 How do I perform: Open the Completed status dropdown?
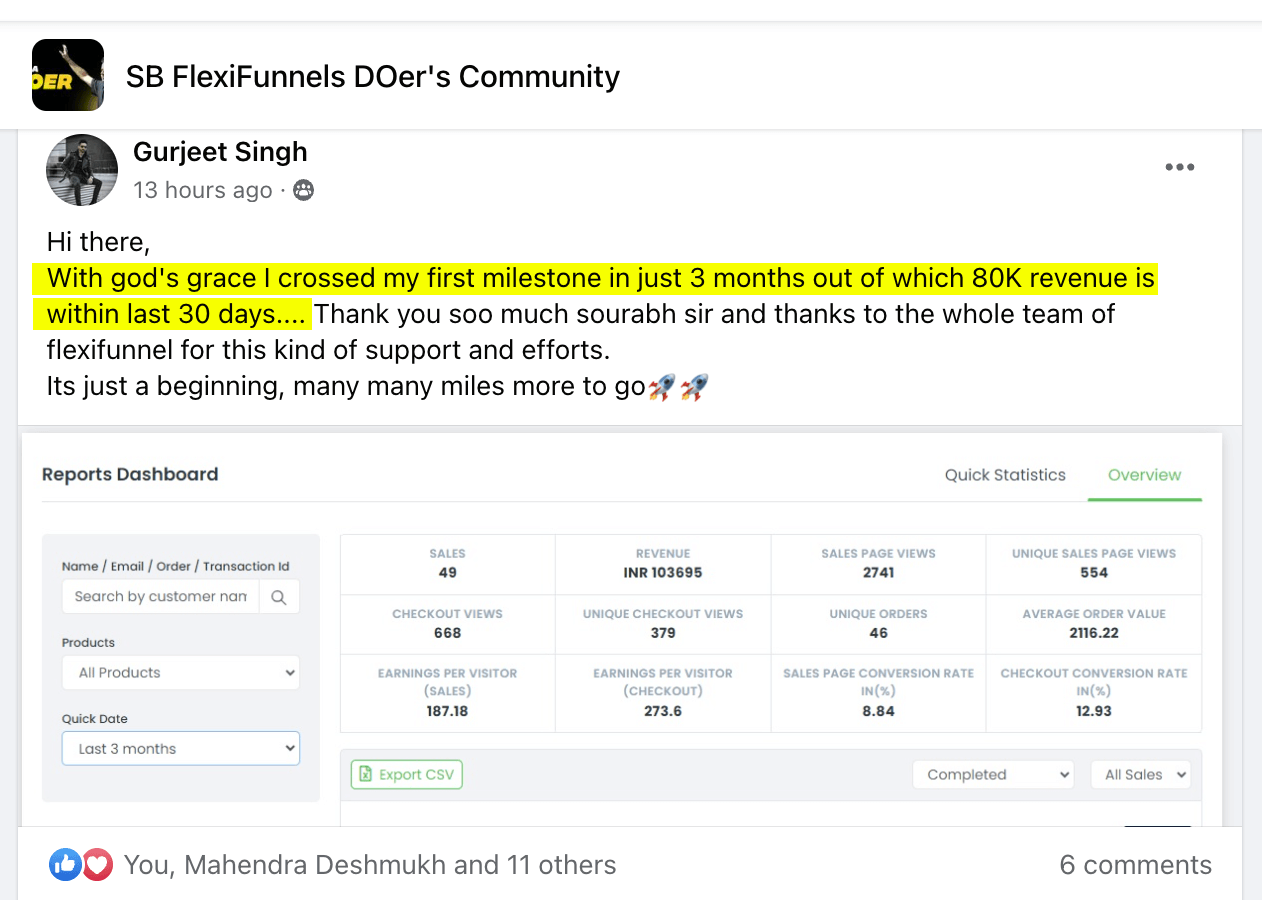[992, 775]
